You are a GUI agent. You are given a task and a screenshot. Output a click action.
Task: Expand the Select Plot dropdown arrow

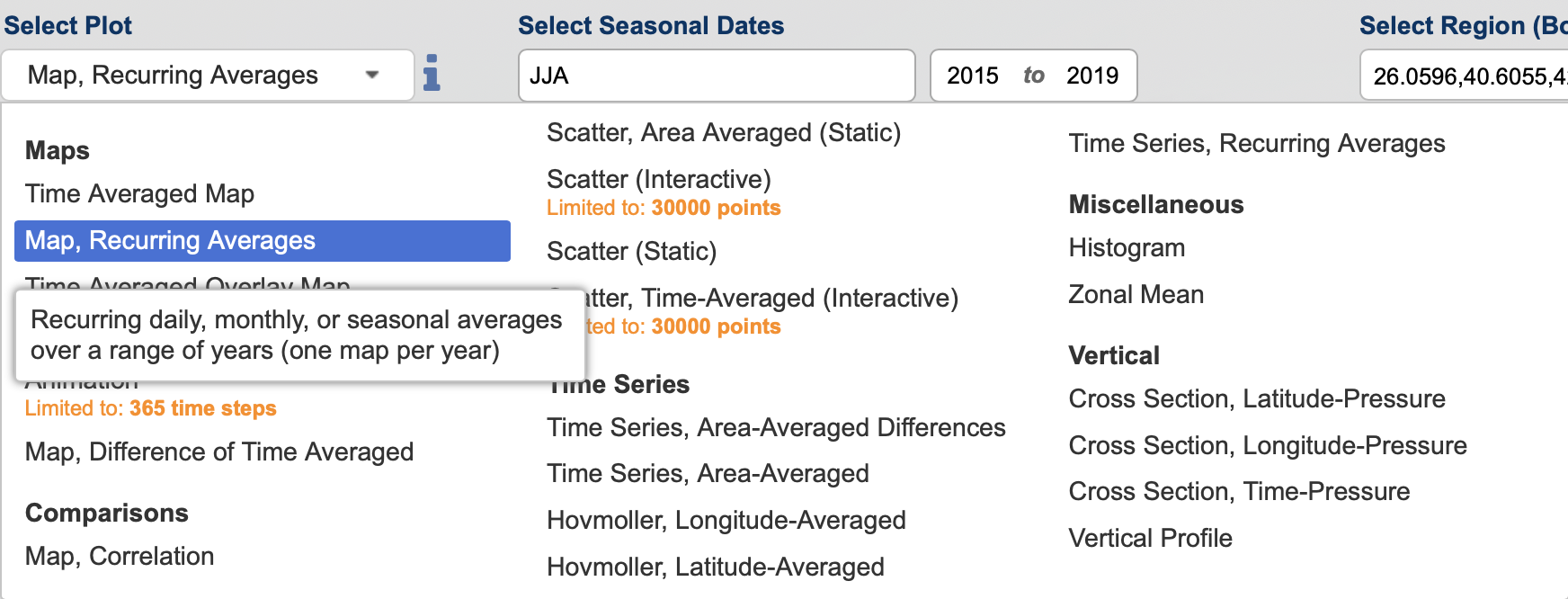click(372, 75)
